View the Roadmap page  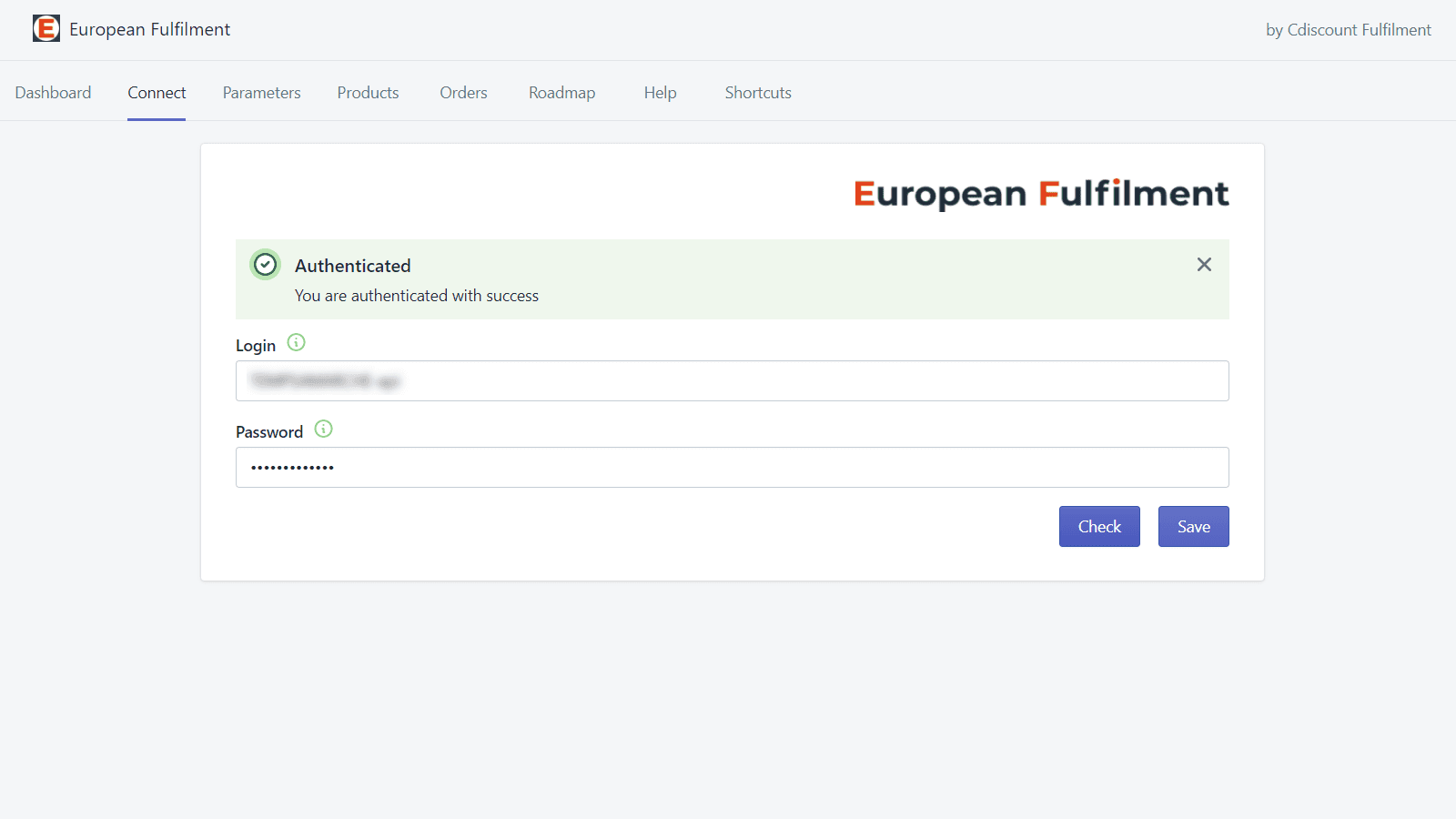pos(561,92)
